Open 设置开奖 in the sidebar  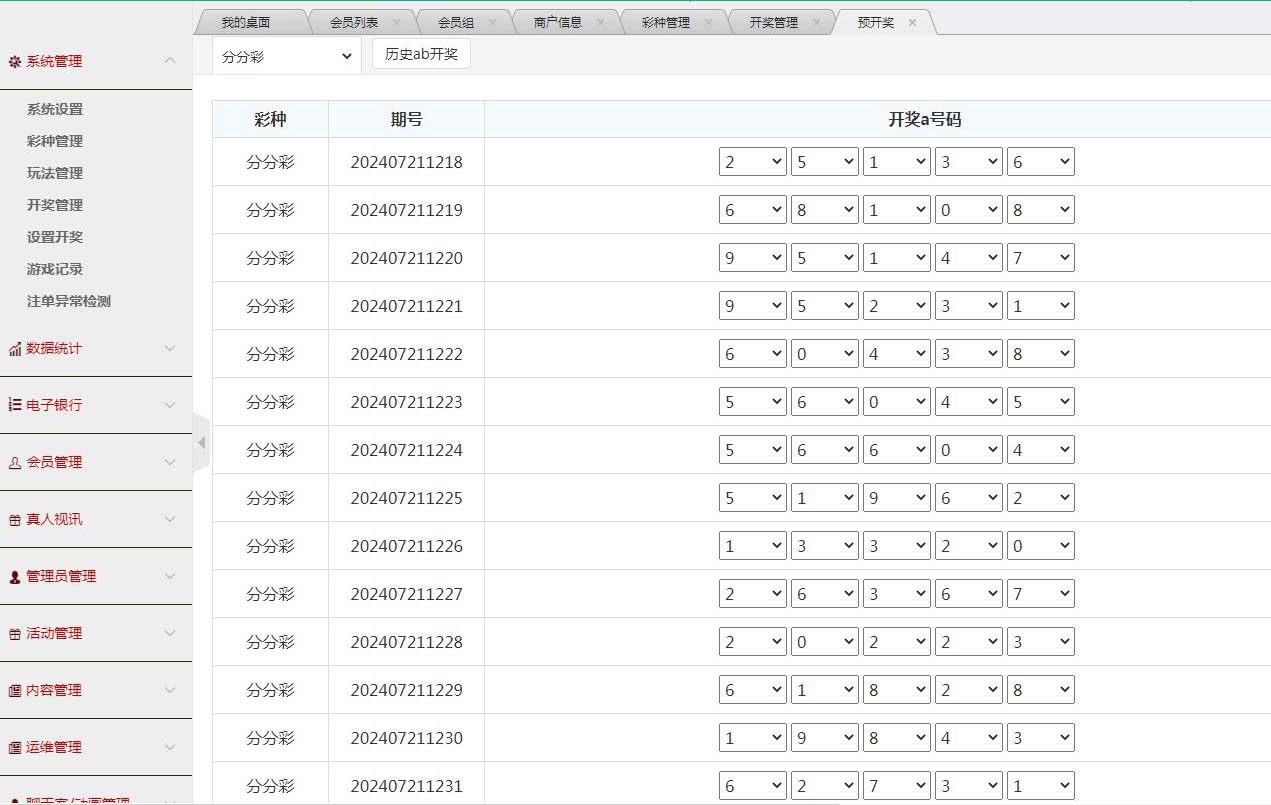tap(55, 237)
